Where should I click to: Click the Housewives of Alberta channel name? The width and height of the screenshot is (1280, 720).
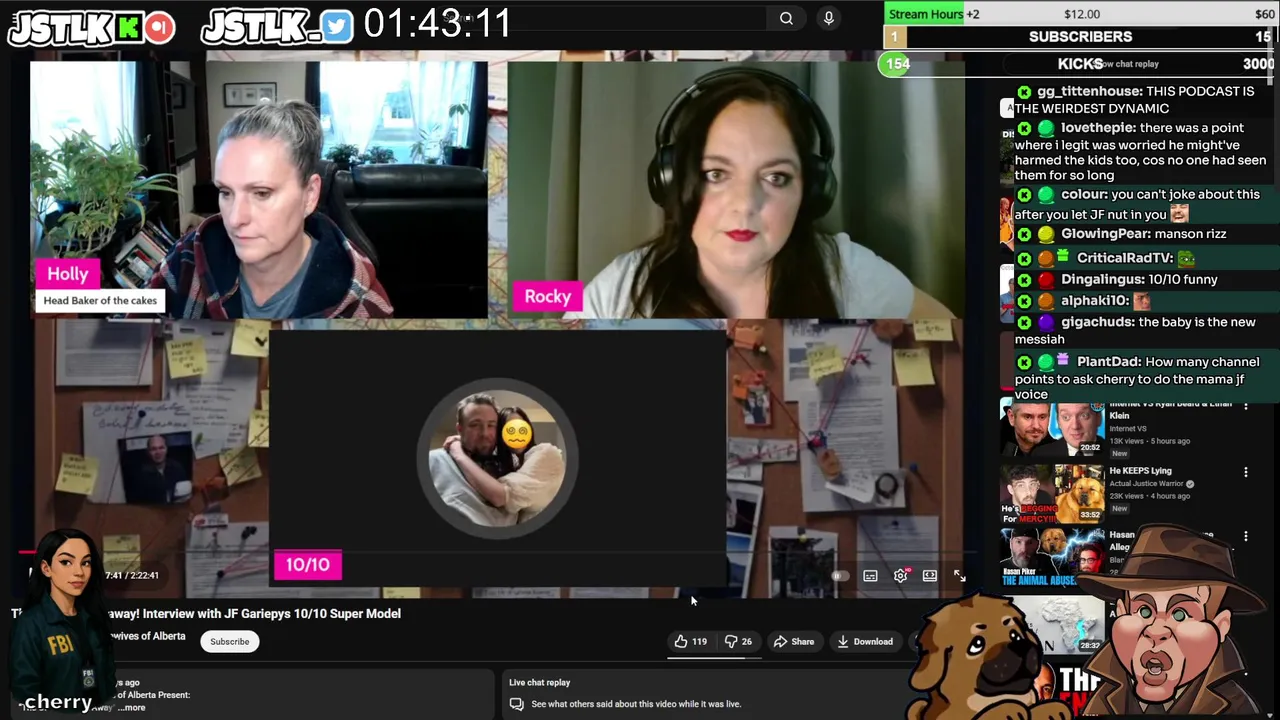[147, 636]
